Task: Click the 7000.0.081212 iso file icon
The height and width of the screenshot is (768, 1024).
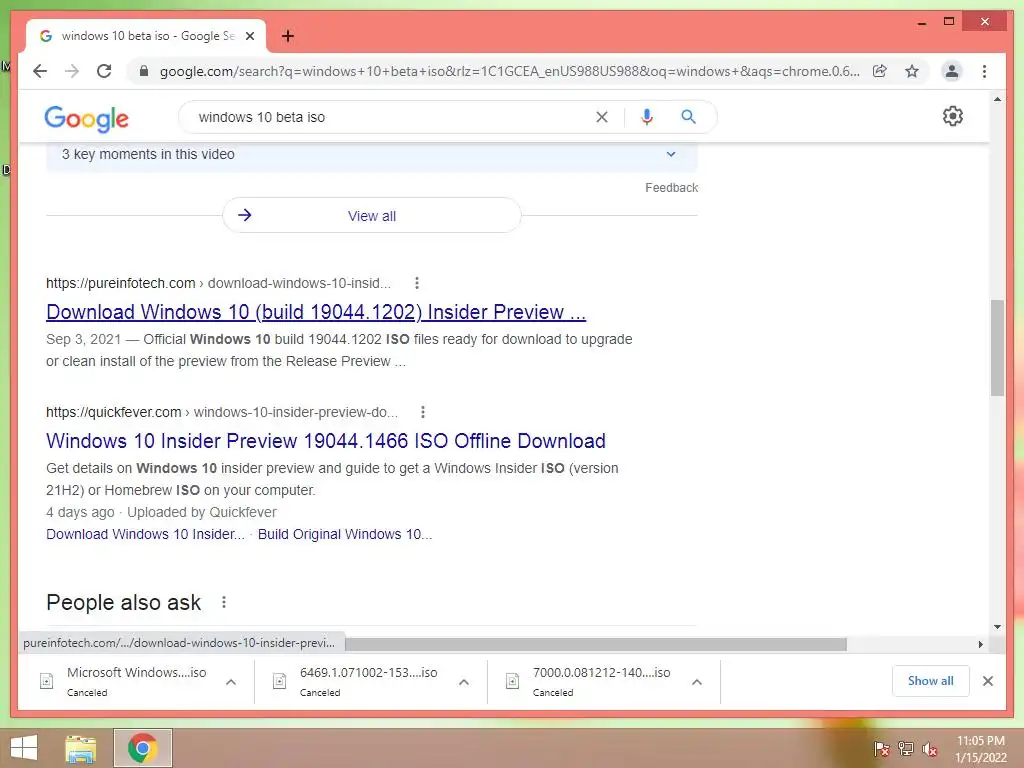Action: (x=513, y=681)
